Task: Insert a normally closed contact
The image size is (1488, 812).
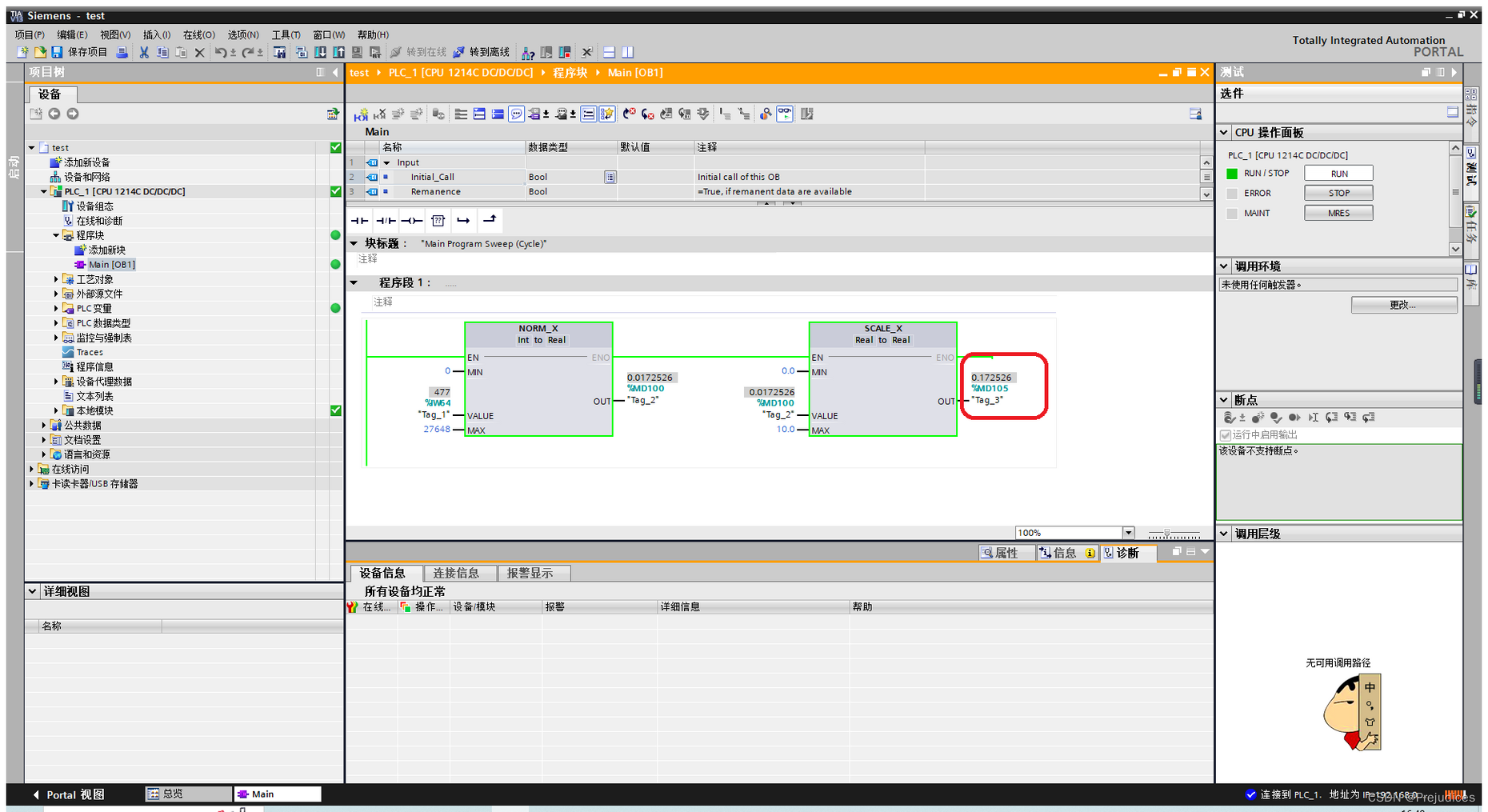Action: pyautogui.click(x=386, y=220)
